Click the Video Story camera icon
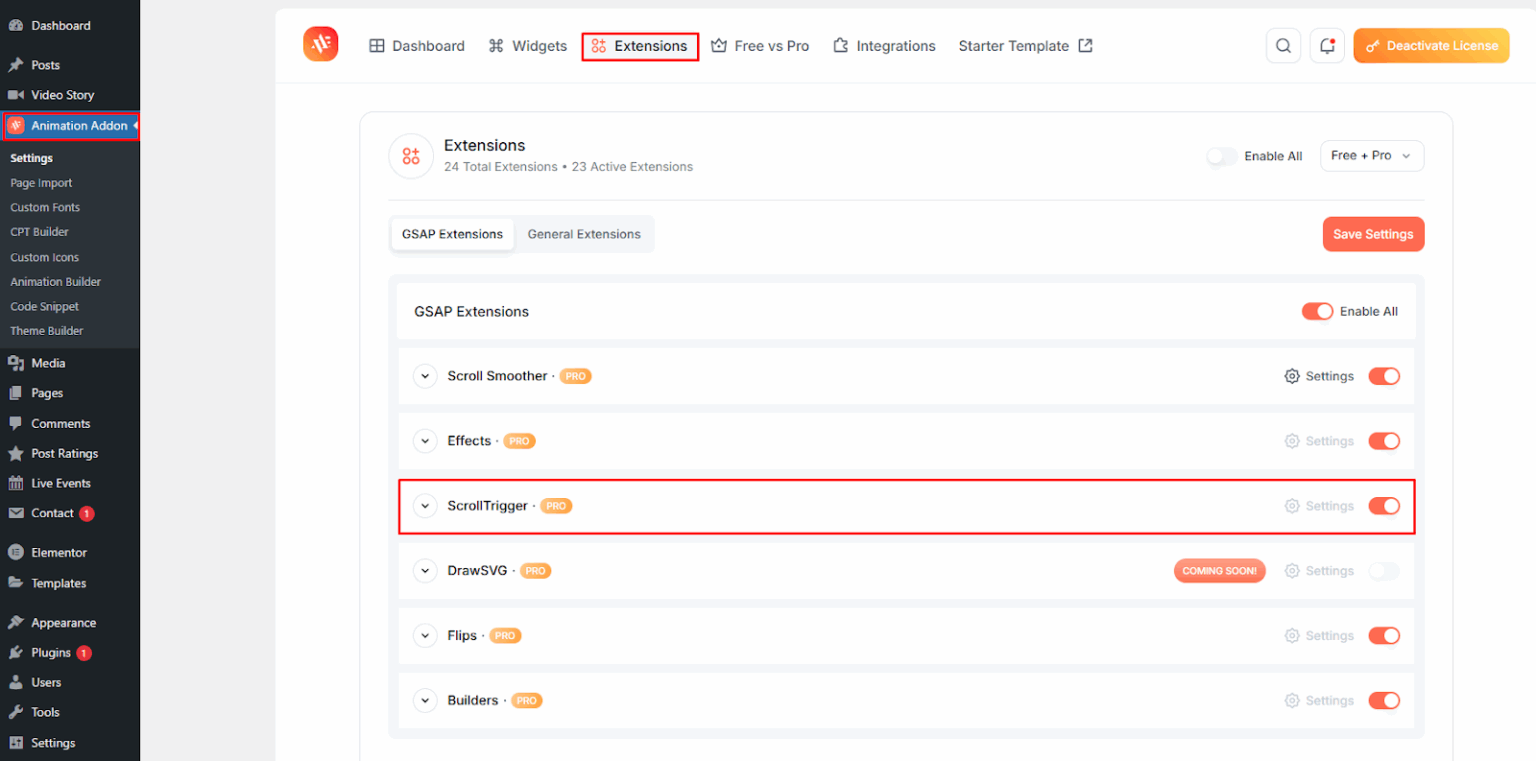The image size is (1536, 761). (x=16, y=95)
